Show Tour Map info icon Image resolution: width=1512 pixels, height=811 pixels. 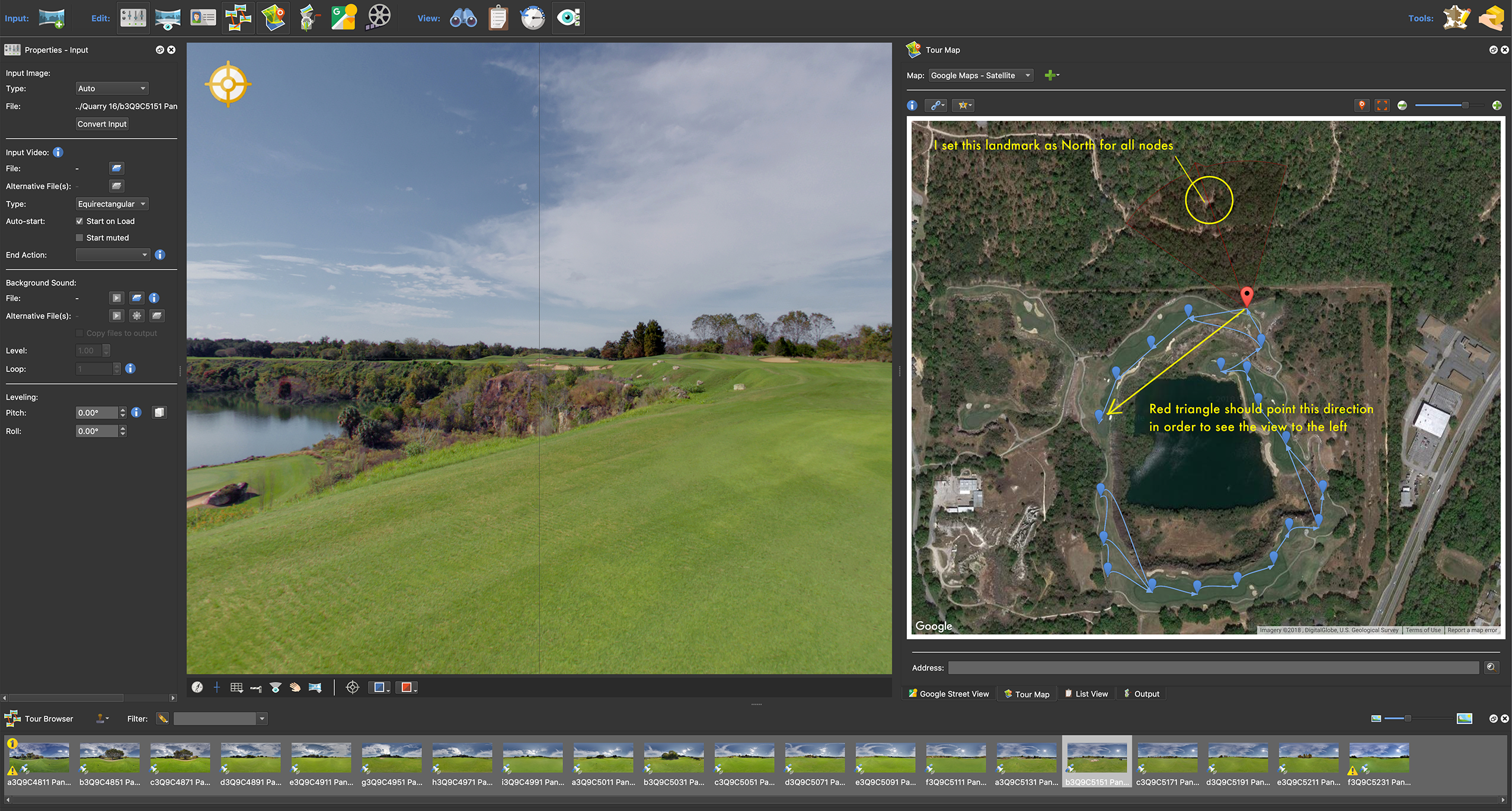tap(912, 105)
